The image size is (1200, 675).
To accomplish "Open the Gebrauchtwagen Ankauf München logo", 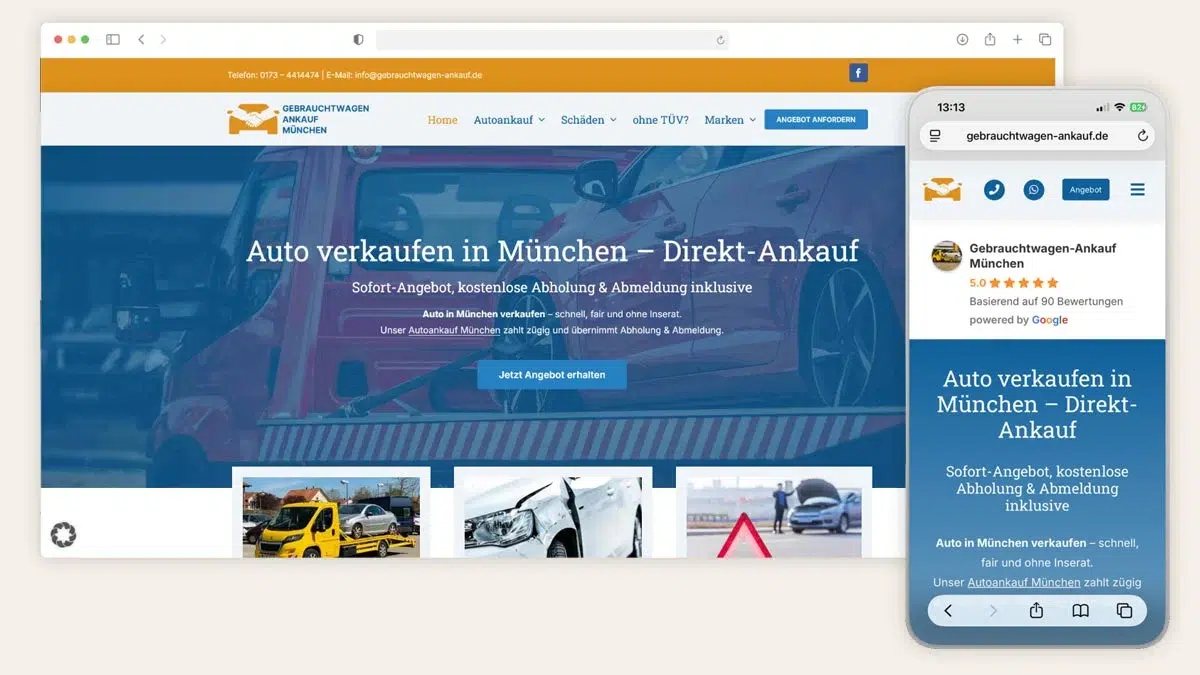I will [298, 119].
